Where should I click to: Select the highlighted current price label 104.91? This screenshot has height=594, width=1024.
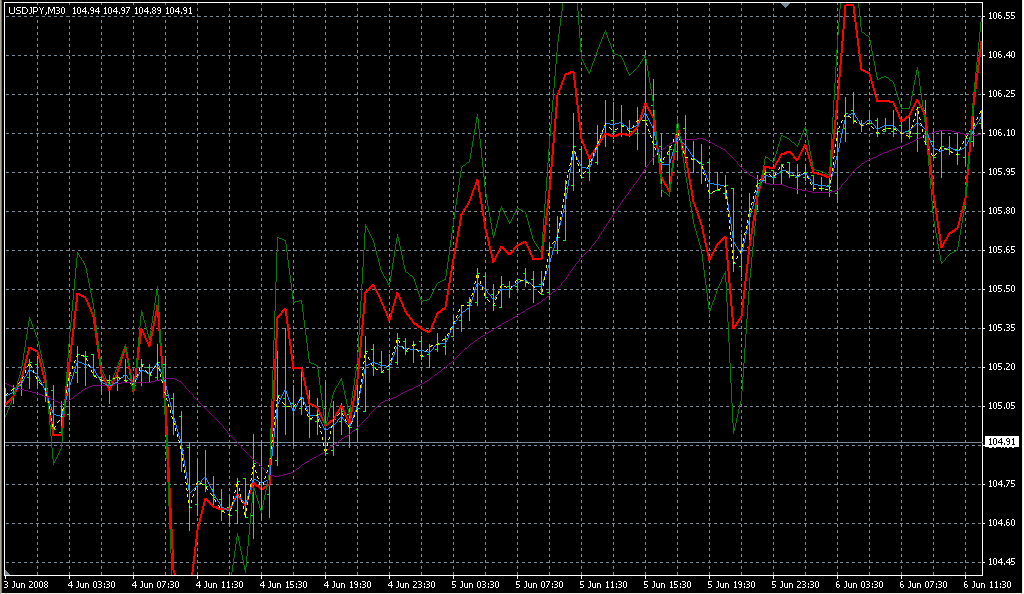click(x=1002, y=442)
